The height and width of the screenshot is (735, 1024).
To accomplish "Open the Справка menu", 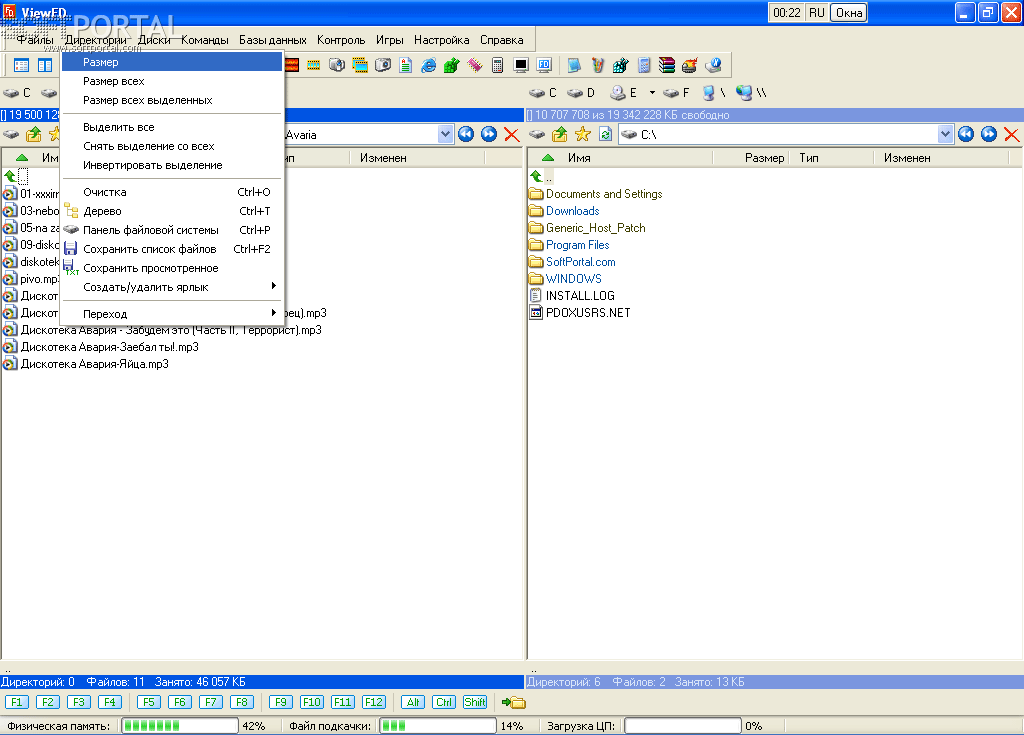I will point(502,40).
